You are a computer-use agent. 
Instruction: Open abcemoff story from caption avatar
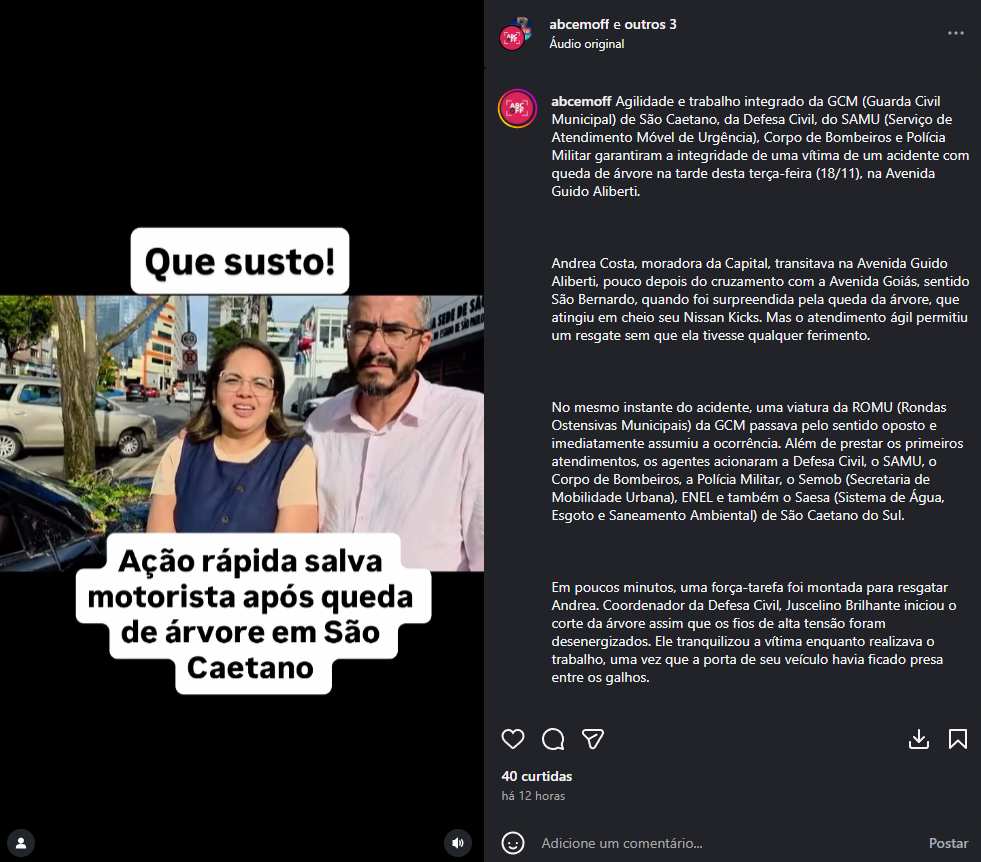coord(517,109)
